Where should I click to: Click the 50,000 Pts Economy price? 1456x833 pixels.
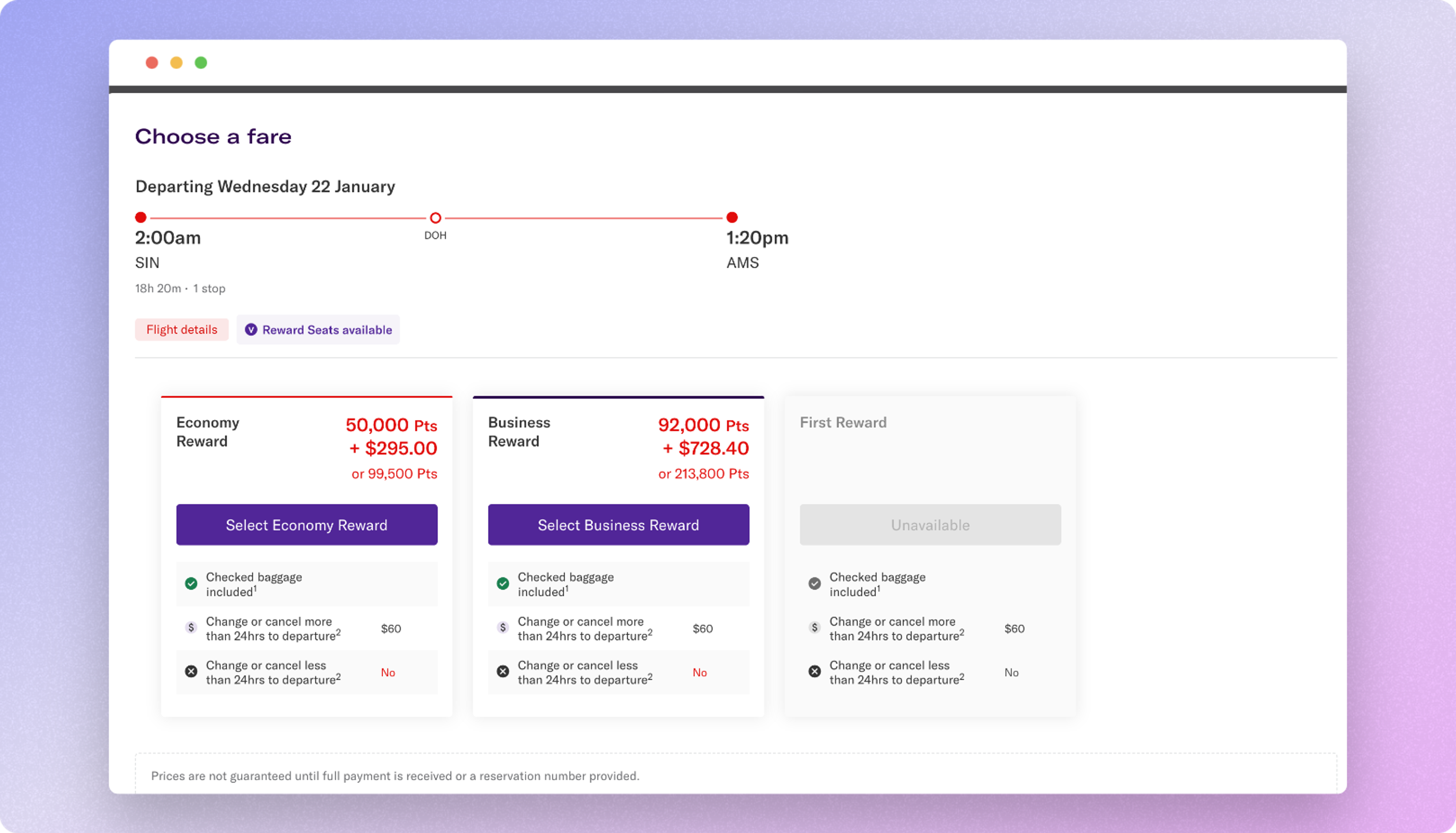(x=391, y=425)
